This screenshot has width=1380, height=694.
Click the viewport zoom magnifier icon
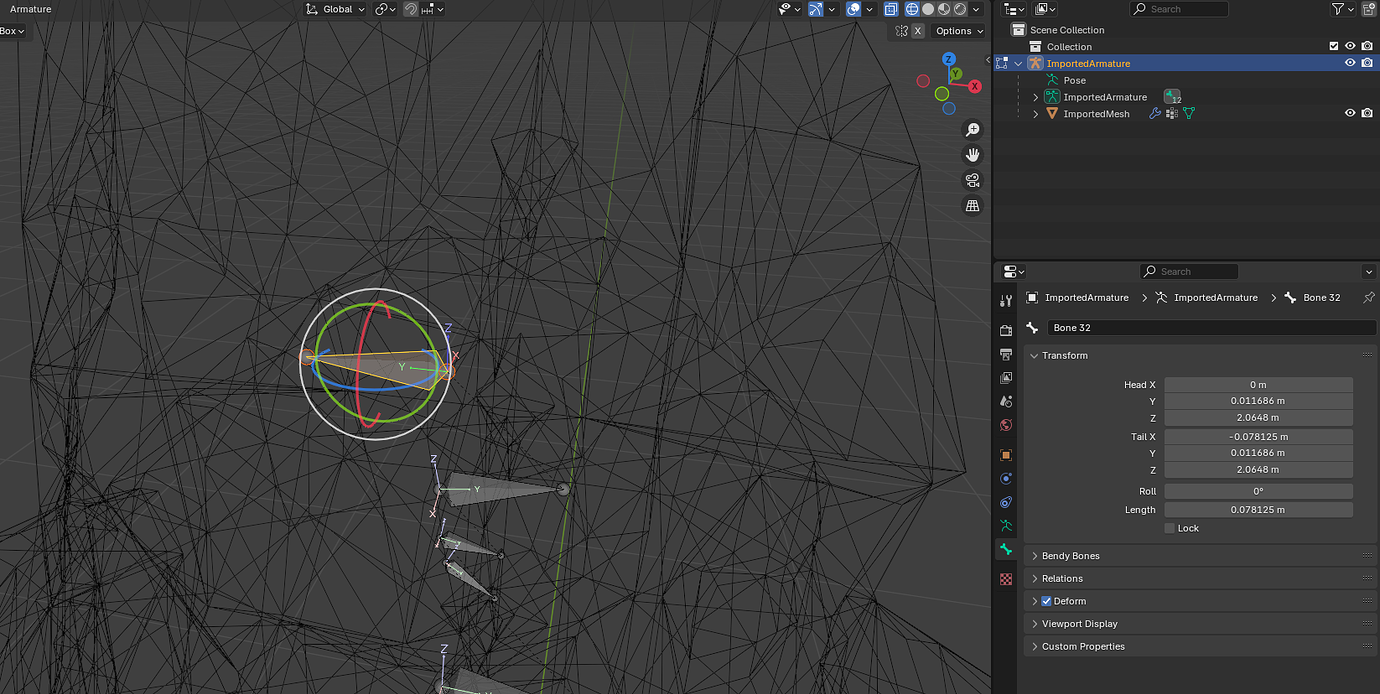coord(972,130)
